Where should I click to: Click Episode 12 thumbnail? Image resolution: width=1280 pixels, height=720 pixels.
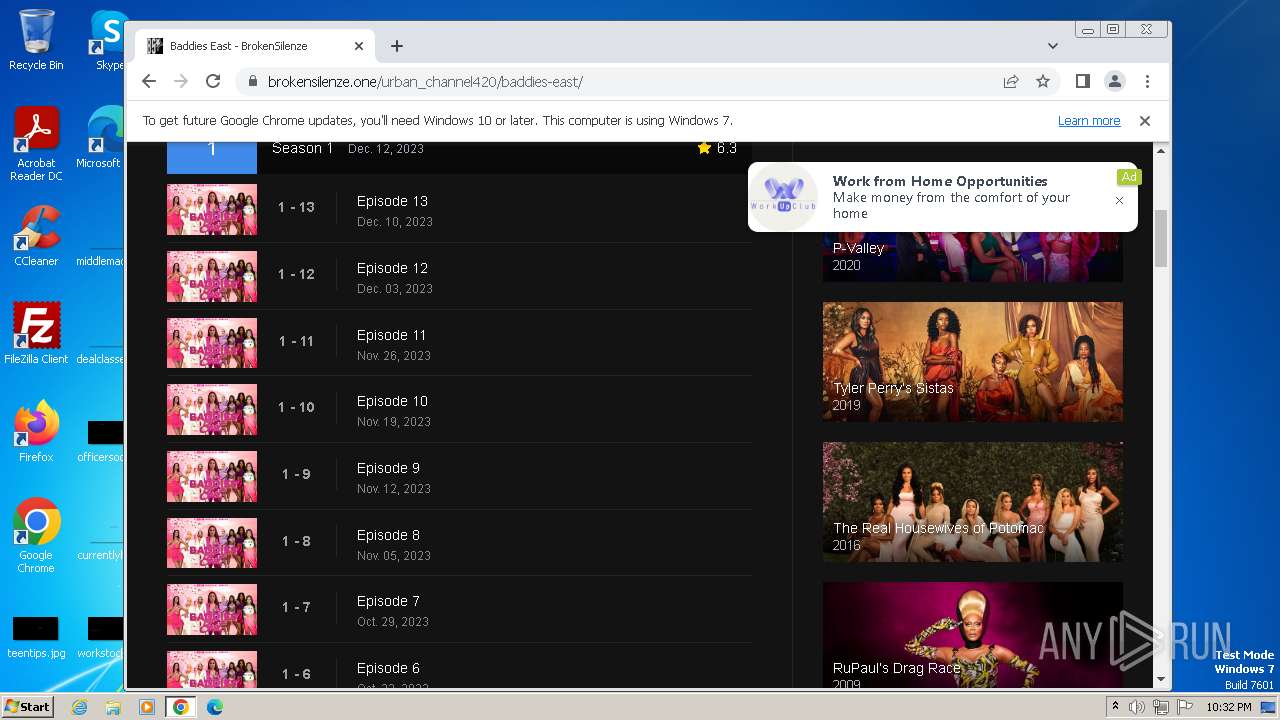point(212,276)
